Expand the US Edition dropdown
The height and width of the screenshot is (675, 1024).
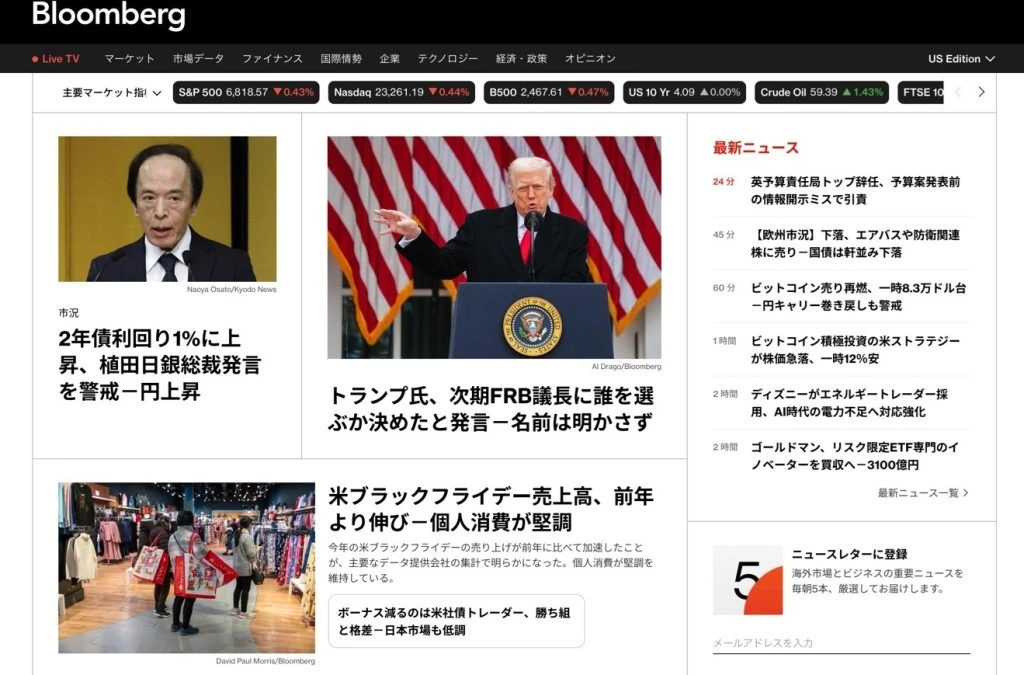[960, 59]
